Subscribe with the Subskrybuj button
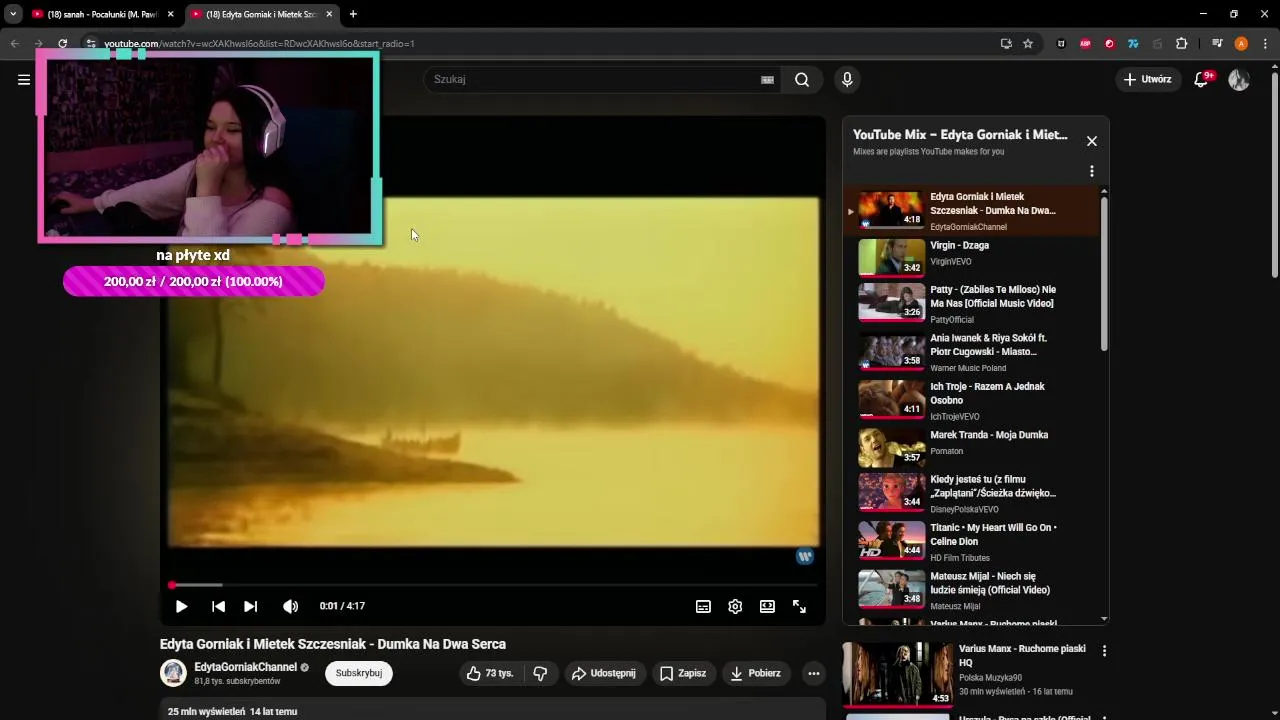 point(359,674)
